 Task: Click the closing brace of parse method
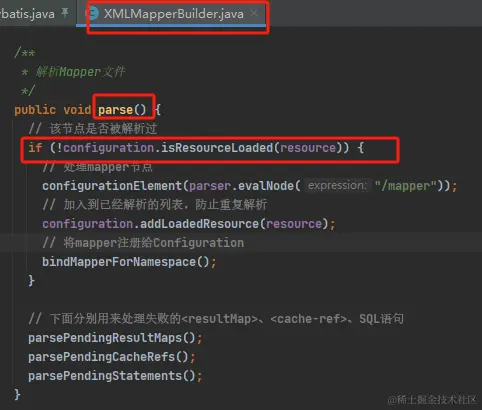coord(17,395)
